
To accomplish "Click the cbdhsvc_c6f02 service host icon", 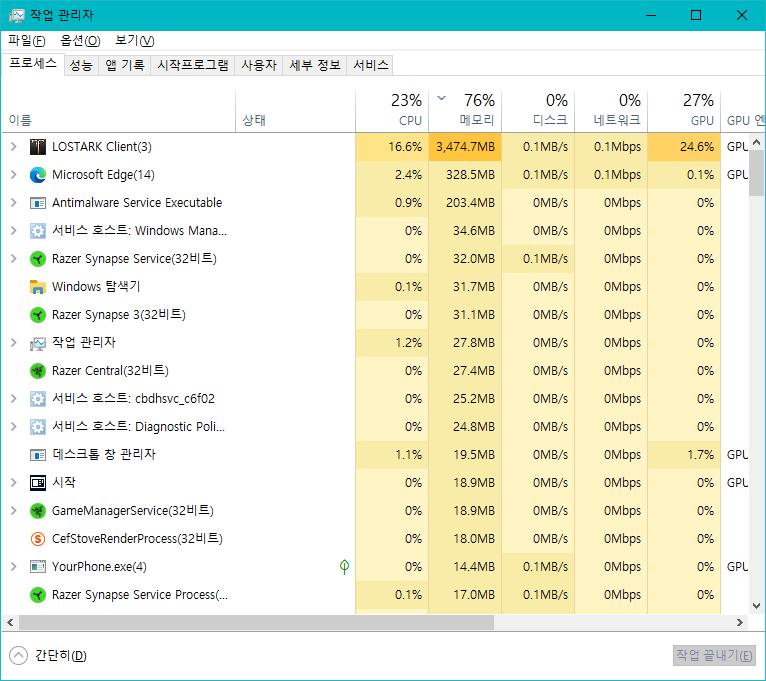I will click(x=38, y=399).
